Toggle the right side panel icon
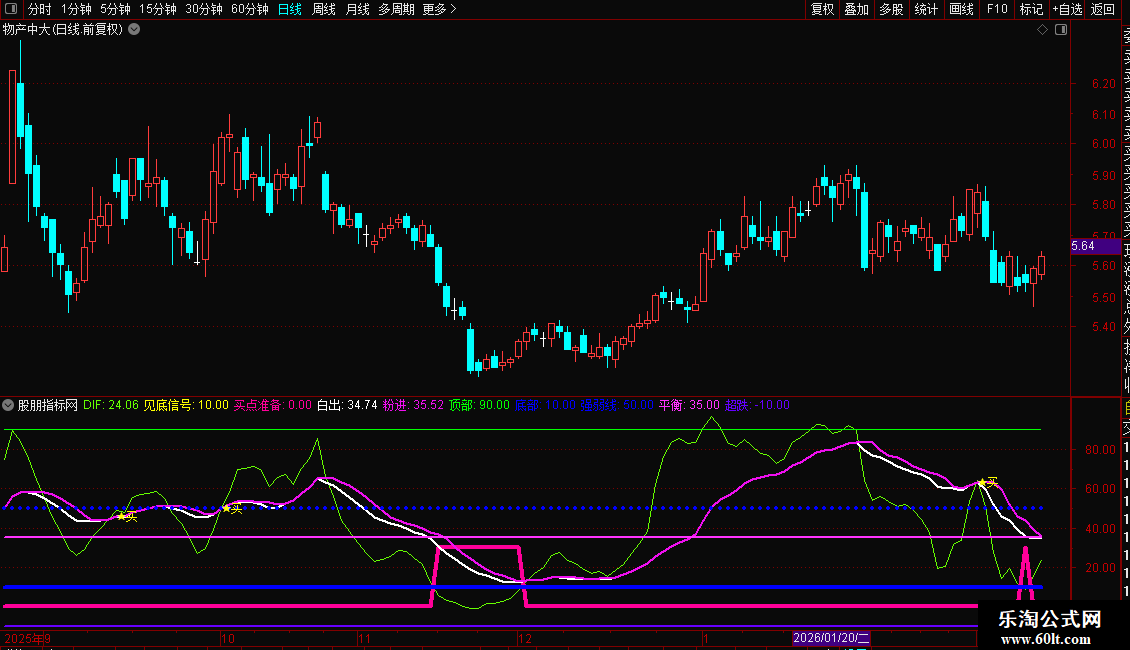The image size is (1130, 650). coord(1060,30)
